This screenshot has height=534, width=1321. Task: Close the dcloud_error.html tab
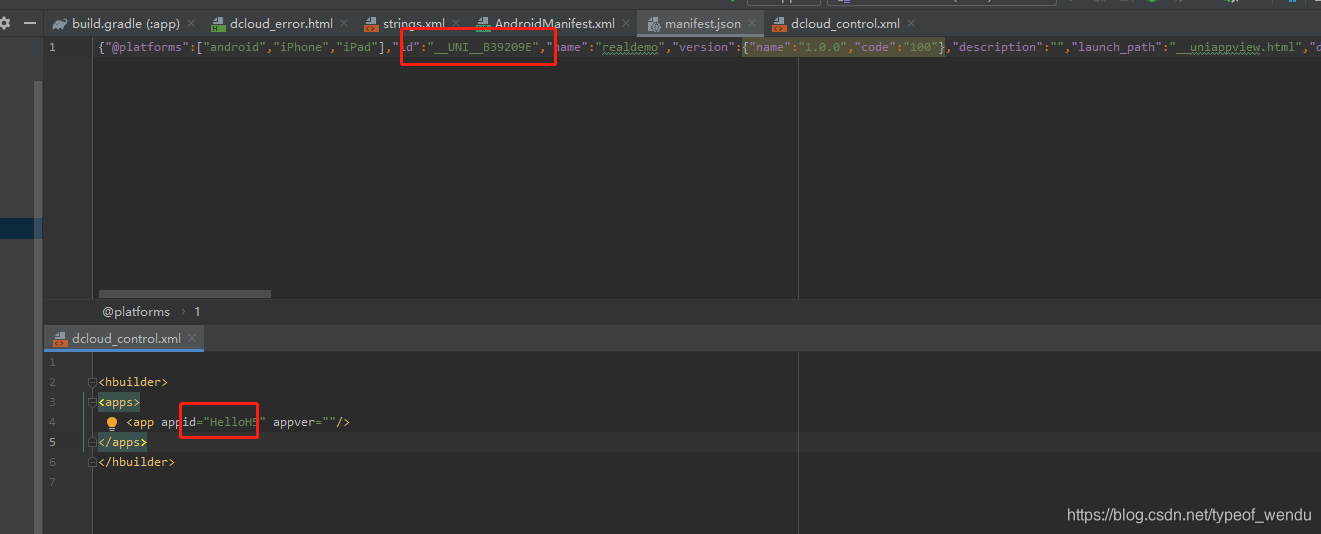[x=345, y=23]
